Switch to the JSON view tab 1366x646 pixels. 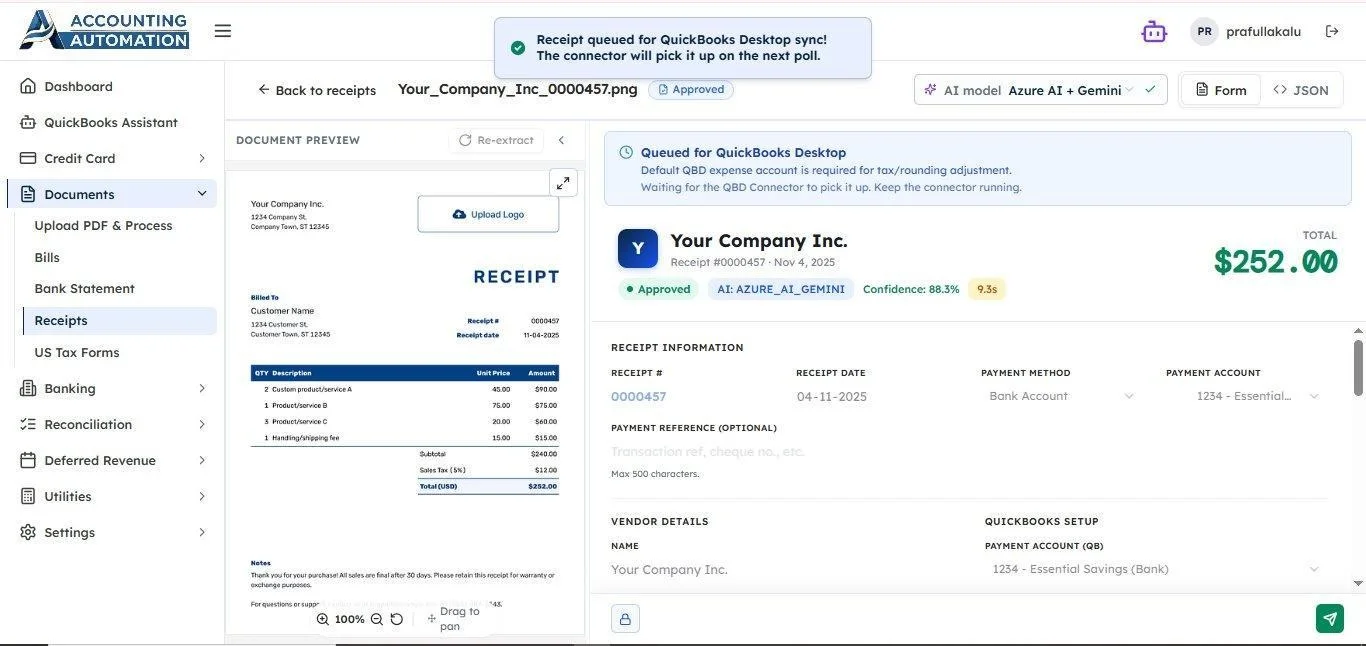pyautogui.click(x=1301, y=90)
